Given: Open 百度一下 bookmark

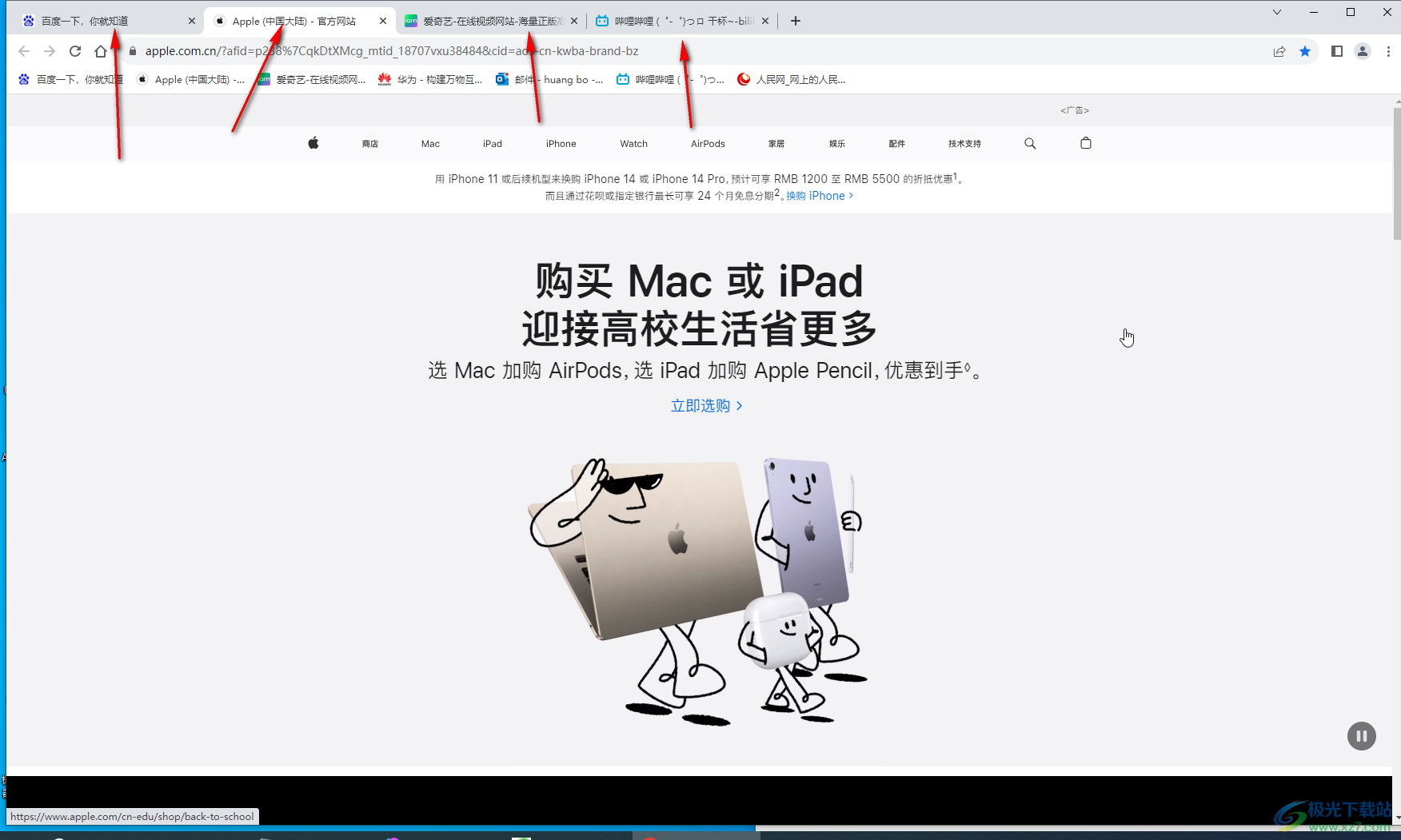Looking at the screenshot, I should tap(71, 79).
